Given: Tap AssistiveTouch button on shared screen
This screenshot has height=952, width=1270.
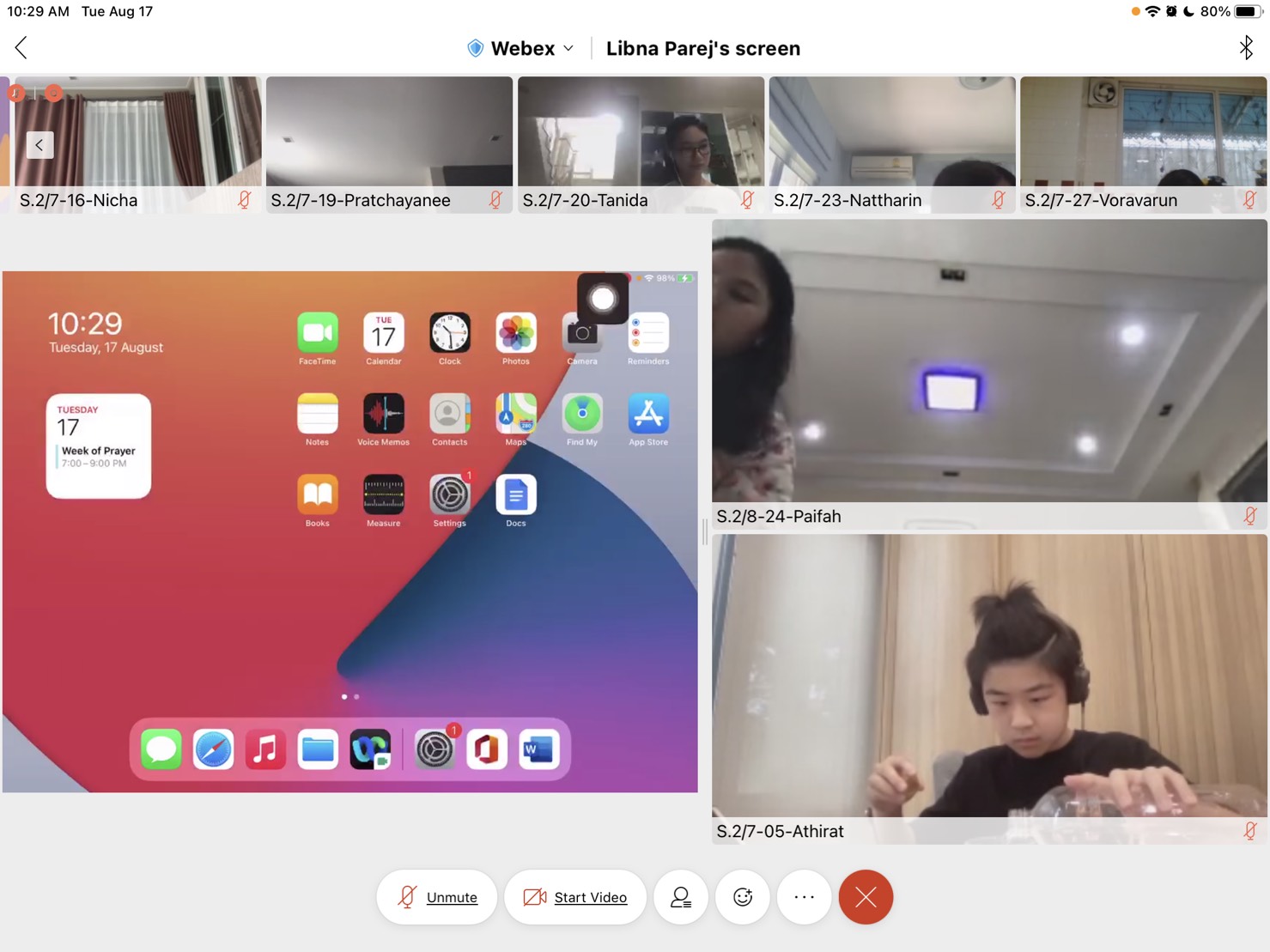Looking at the screenshot, I should 603,299.
